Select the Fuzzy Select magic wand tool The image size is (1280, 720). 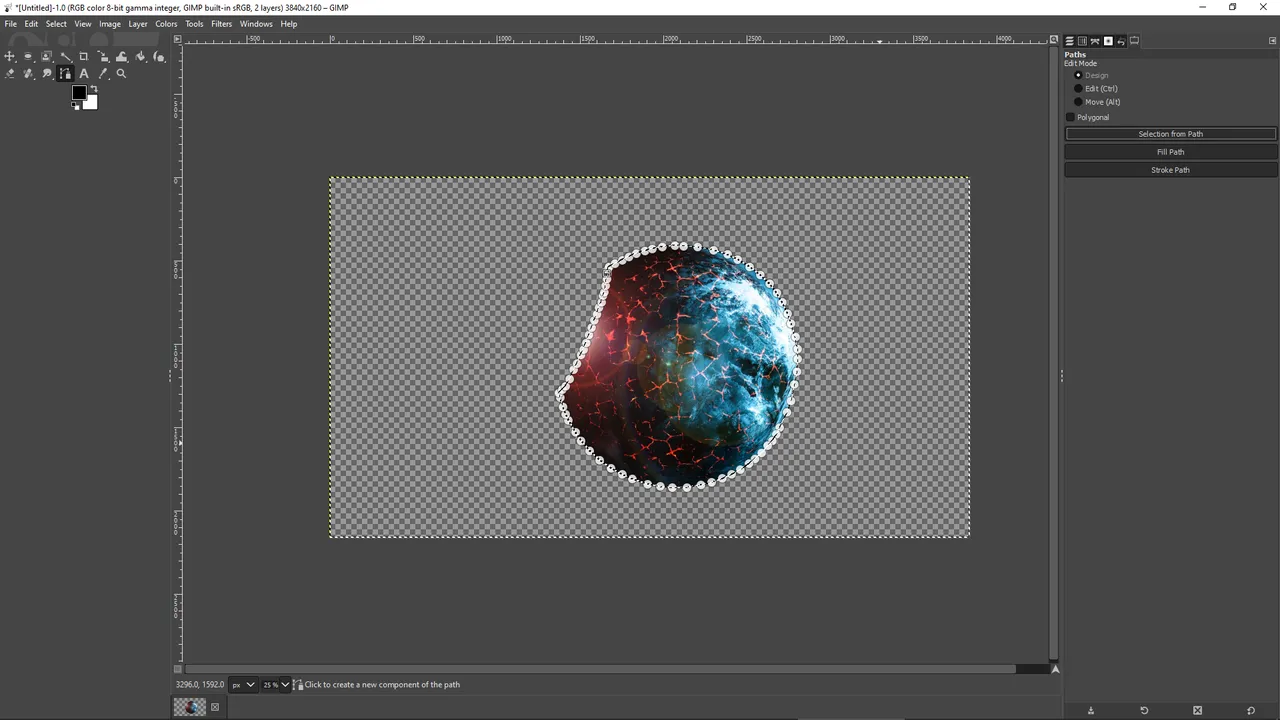65,56
